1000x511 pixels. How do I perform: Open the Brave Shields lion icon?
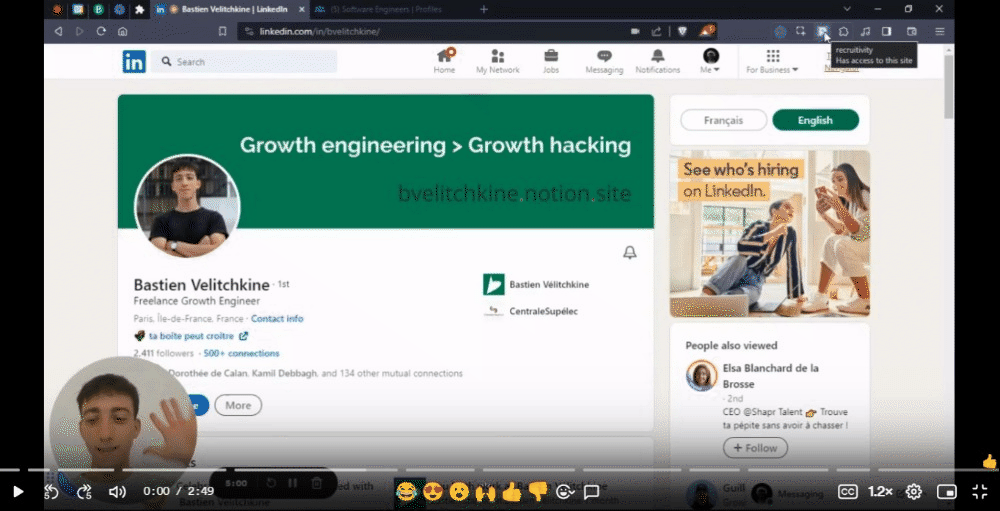(x=682, y=31)
